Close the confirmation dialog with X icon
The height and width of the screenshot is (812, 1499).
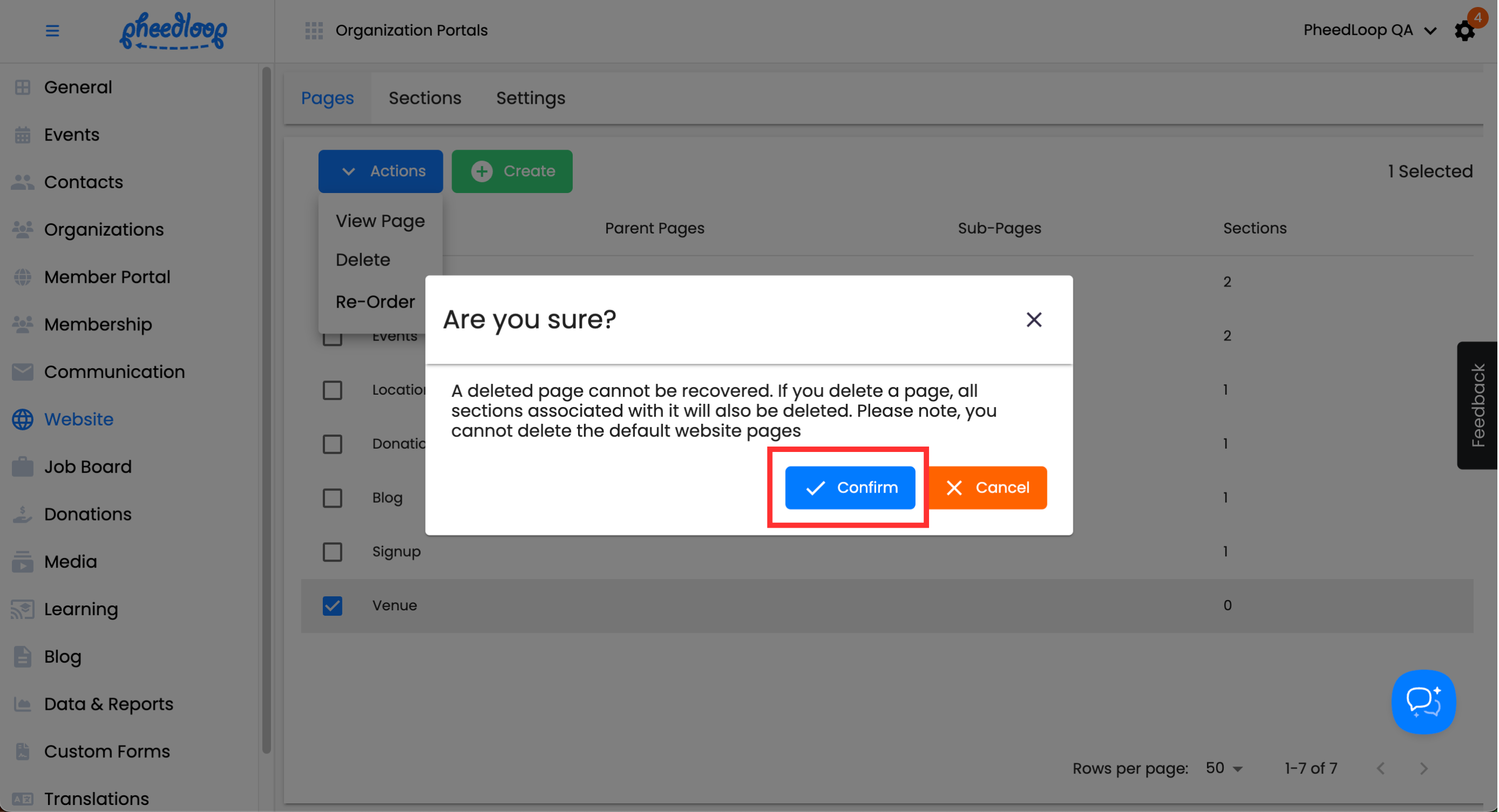(x=1033, y=320)
